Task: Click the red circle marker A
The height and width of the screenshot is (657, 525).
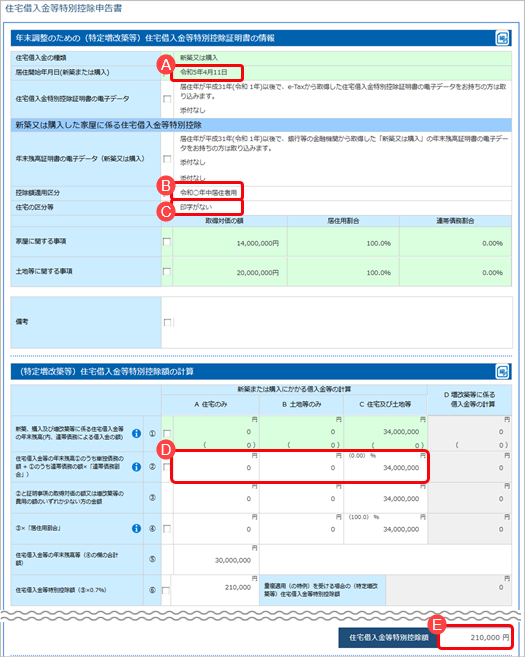Action: pyautogui.click(x=166, y=65)
